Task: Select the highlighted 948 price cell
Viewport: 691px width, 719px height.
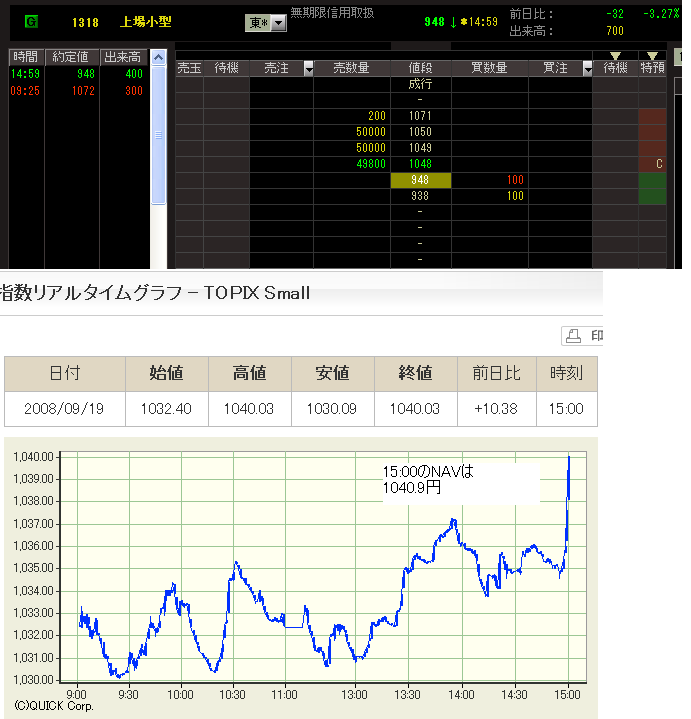Action: (x=420, y=180)
